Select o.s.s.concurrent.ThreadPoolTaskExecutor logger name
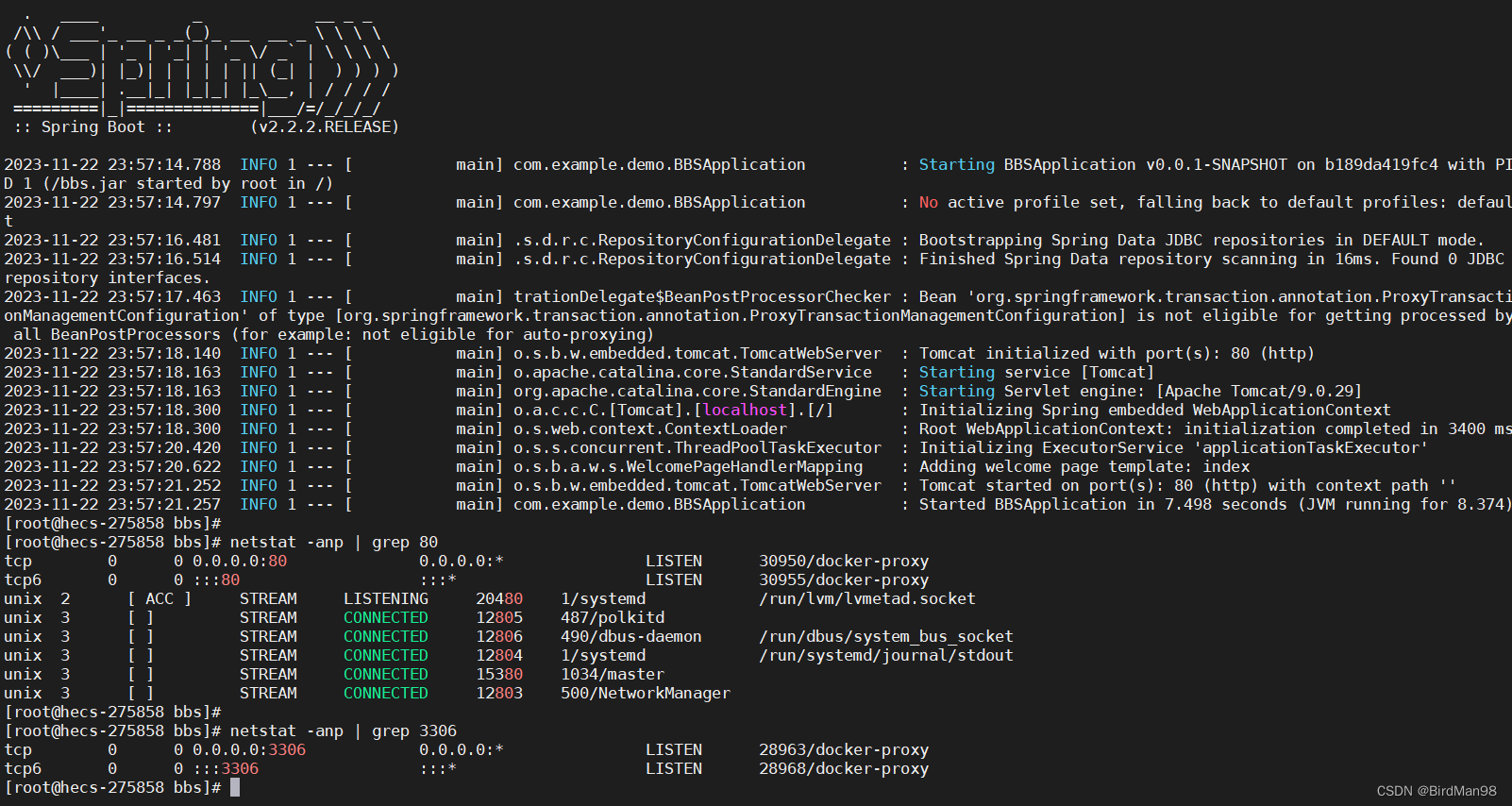The height and width of the screenshot is (806, 1512). point(697,447)
